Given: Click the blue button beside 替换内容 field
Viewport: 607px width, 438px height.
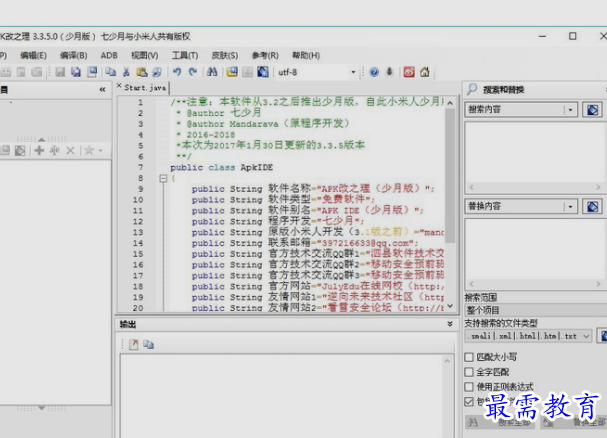Looking at the screenshot, I should pos(592,206).
